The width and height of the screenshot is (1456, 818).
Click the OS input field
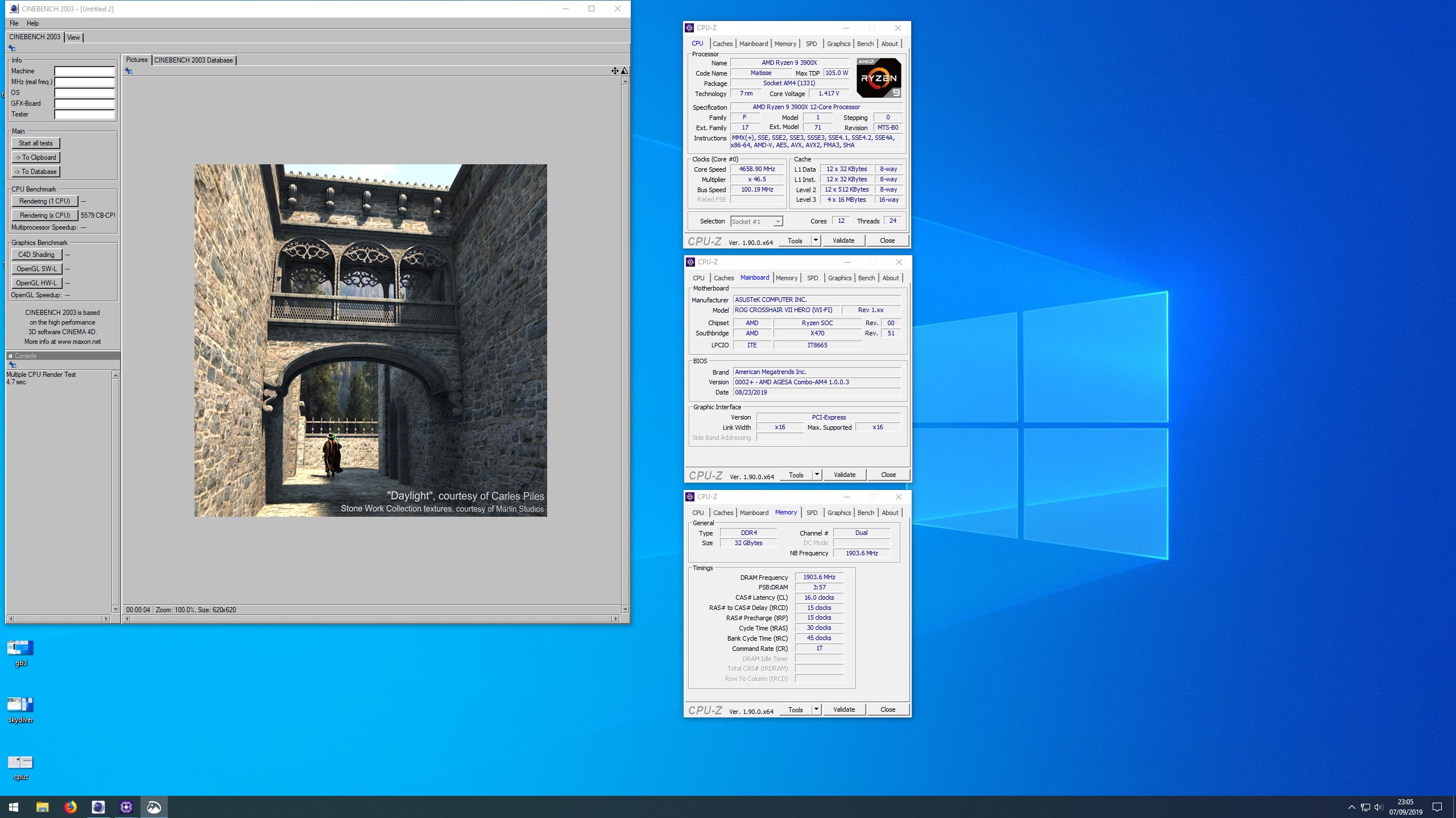point(85,93)
